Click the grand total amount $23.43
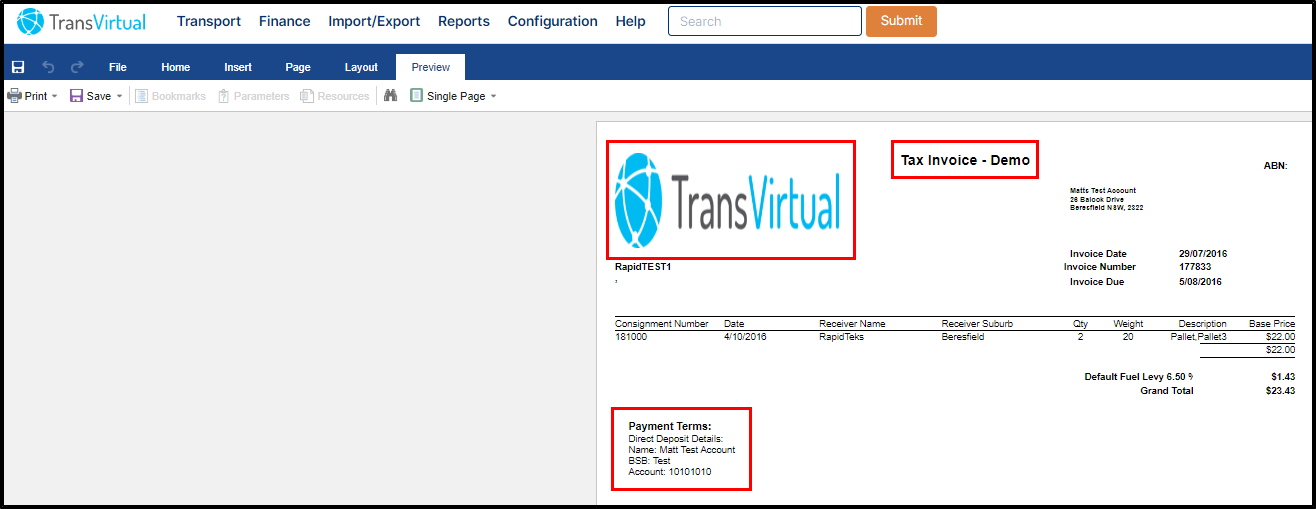Image resolution: width=1316 pixels, height=509 pixels. point(1280,391)
